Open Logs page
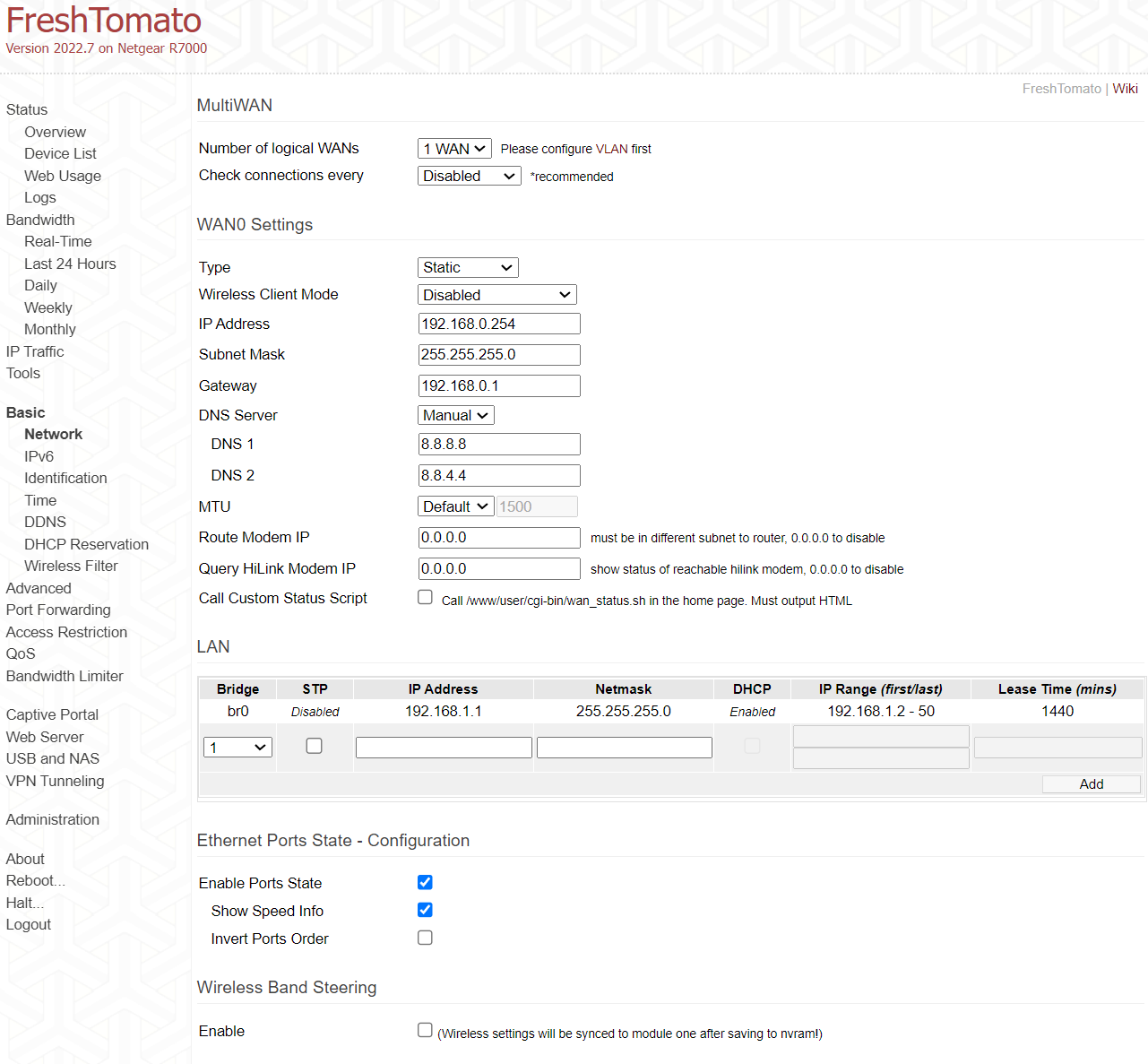Image resolution: width=1148 pixels, height=1064 pixels. tap(40, 197)
